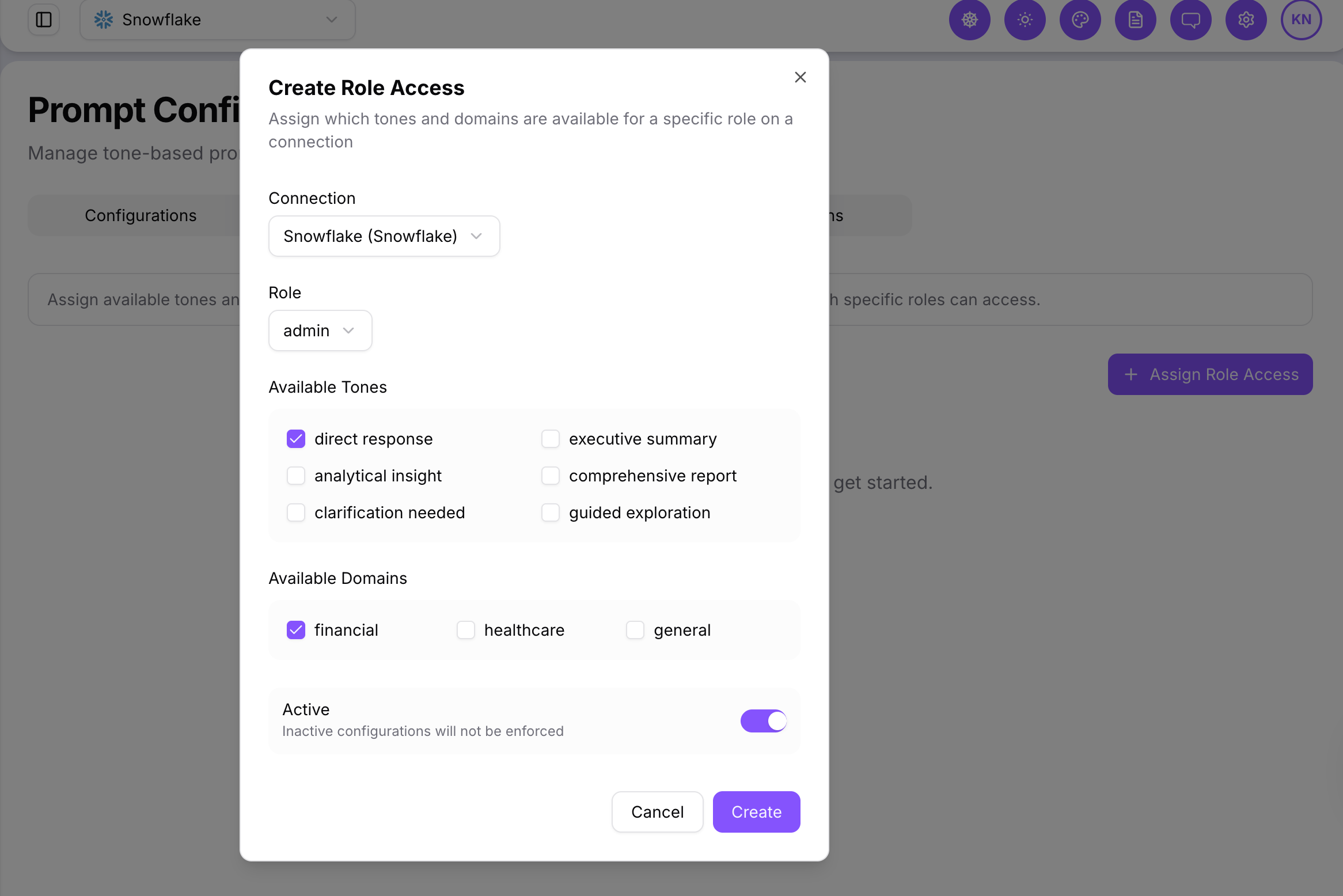Viewport: 1343px width, 896px height.
Task: Close the Create Role Access dialog
Action: tap(801, 77)
